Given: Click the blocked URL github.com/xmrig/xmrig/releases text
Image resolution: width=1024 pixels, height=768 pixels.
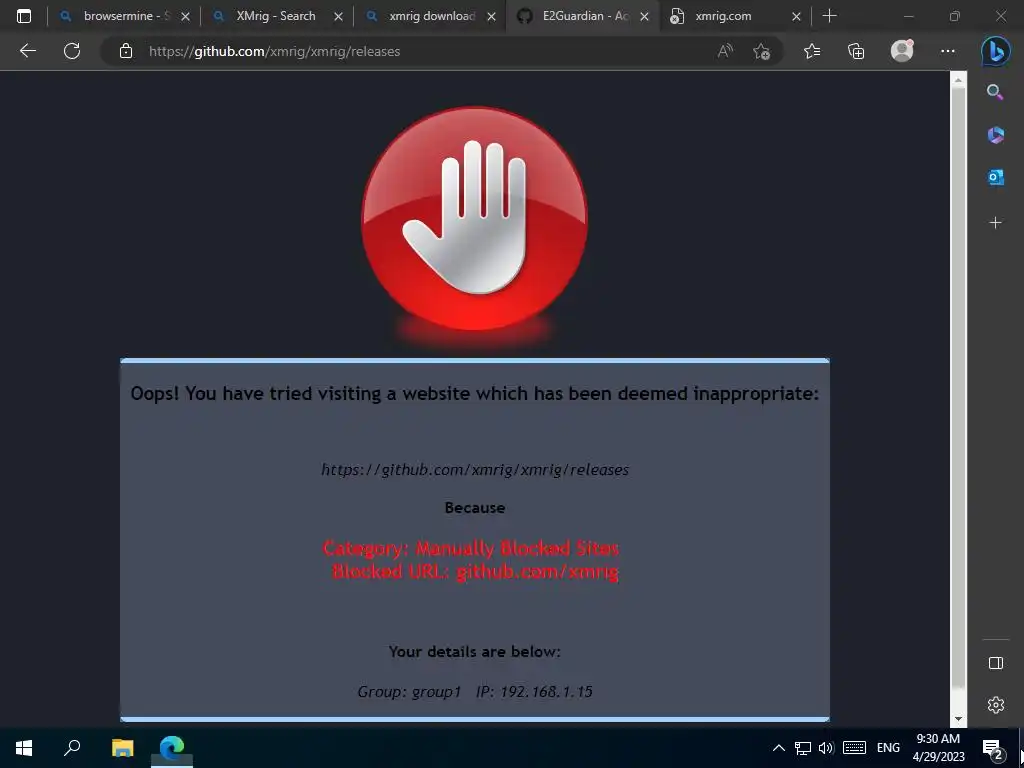Looking at the screenshot, I should pos(475,470).
